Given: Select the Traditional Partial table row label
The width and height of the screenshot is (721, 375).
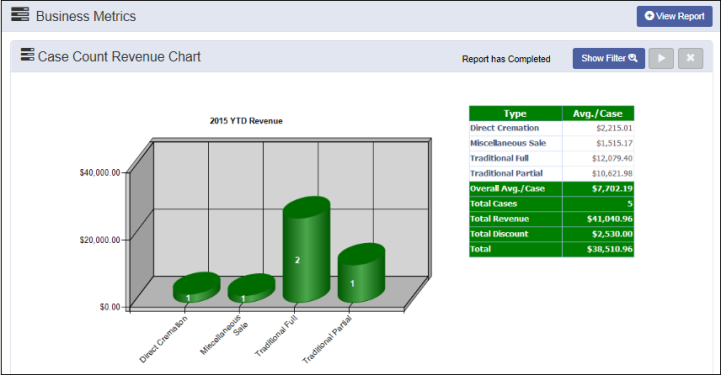Looking at the screenshot, I should [506, 174].
